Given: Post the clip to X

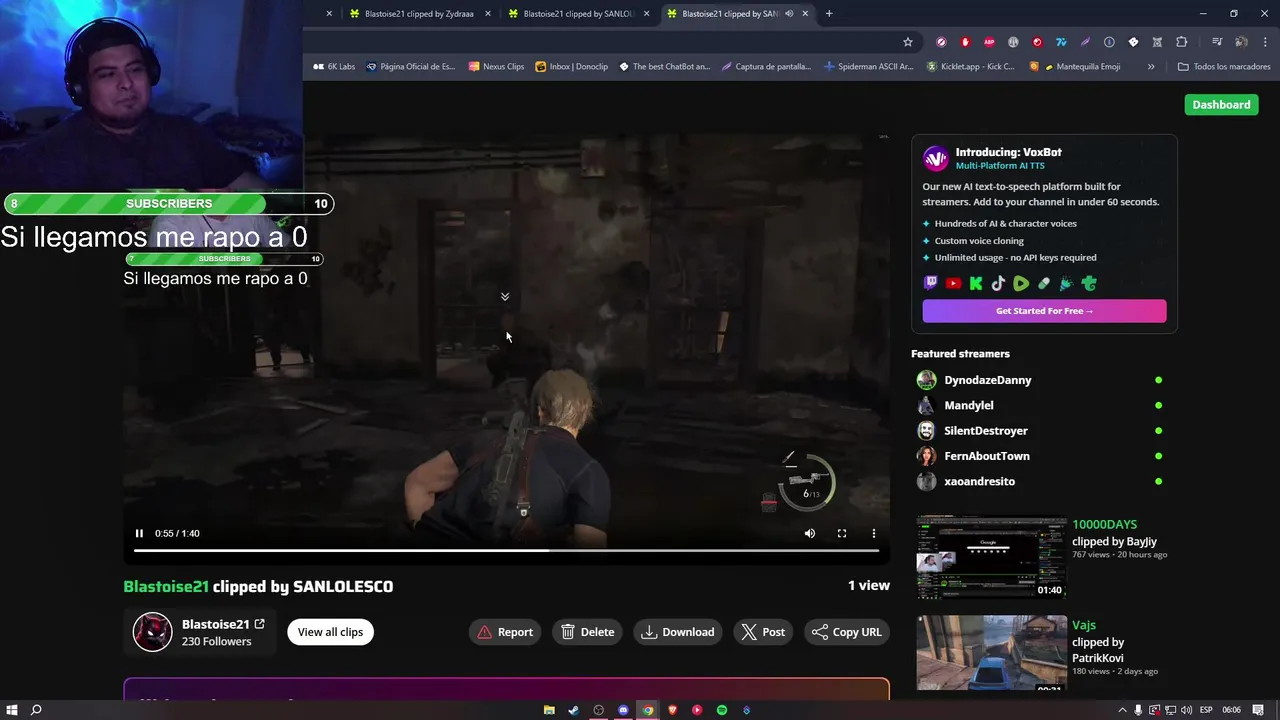Looking at the screenshot, I should pyautogui.click(x=763, y=632).
